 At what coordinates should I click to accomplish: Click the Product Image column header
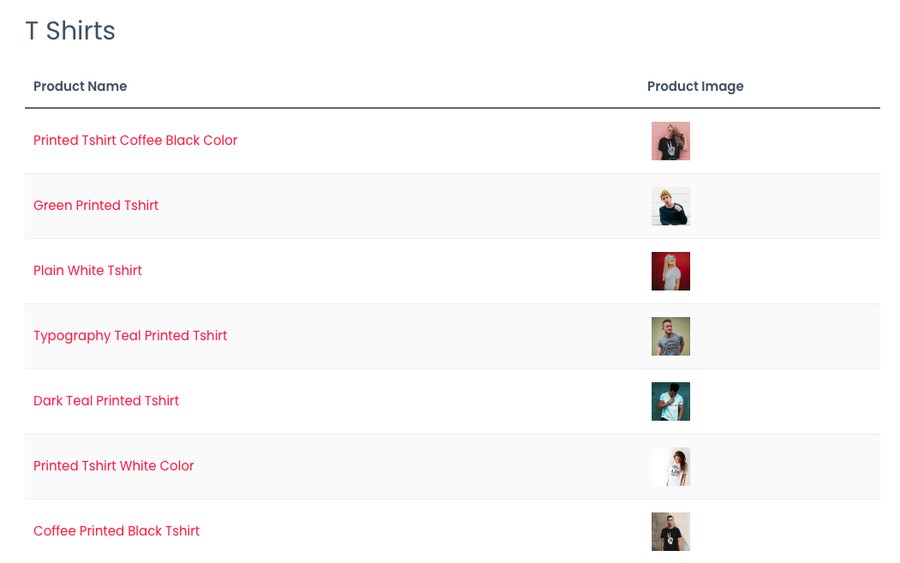(x=695, y=86)
